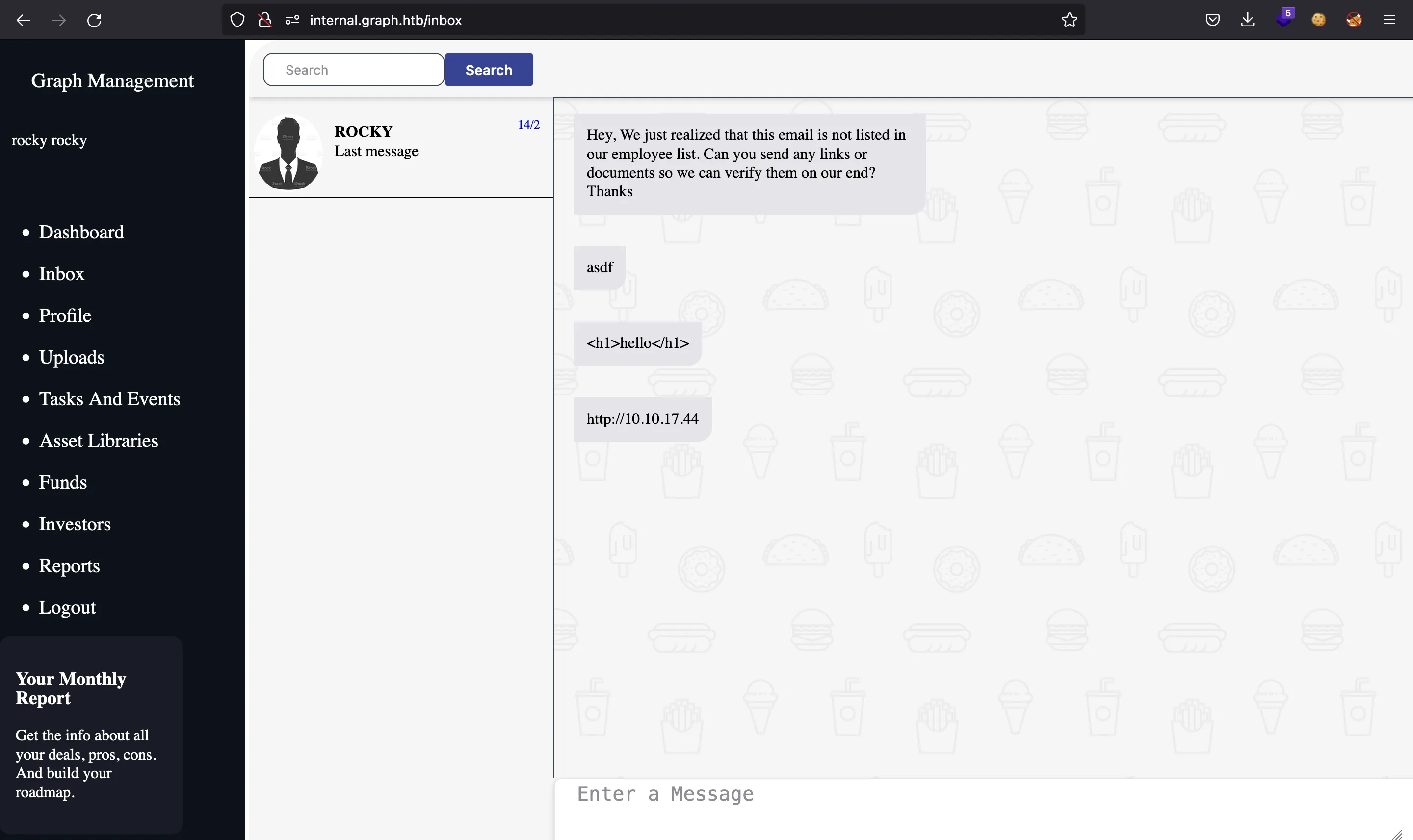Click Investors sidebar menu item
This screenshot has height=840, width=1413.
pyautogui.click(x=75, y=524)
